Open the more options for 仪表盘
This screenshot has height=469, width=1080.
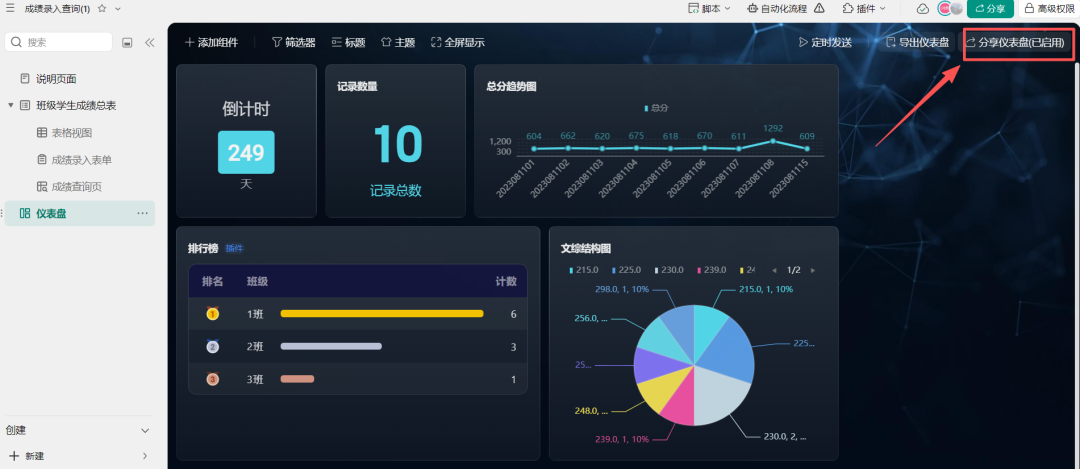[x=143, y=213]
